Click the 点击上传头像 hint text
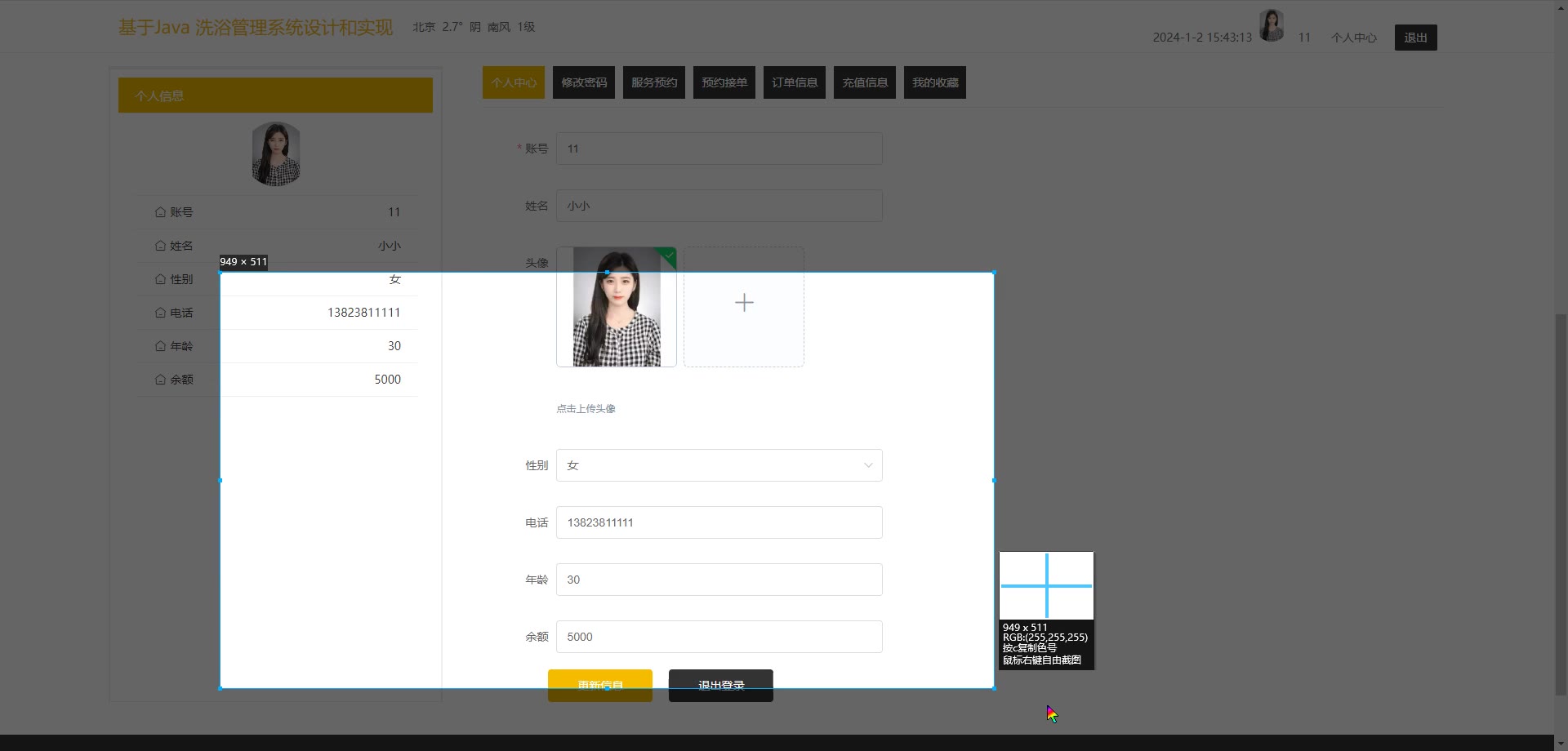Screen dimensions: 1568x751 coord(586,409)
